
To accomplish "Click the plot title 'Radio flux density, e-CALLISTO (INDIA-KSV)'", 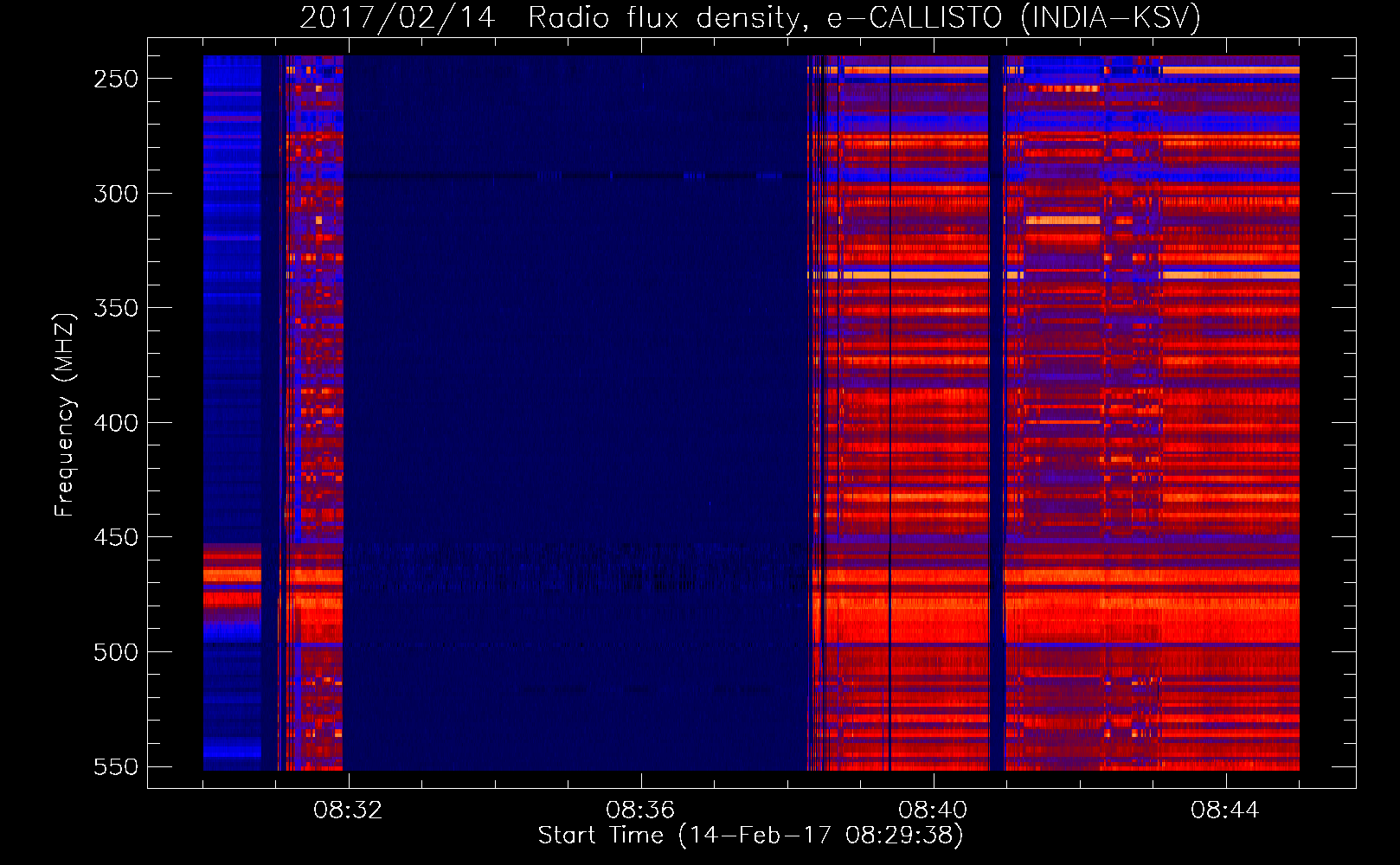I will click(x=864, y=17).
